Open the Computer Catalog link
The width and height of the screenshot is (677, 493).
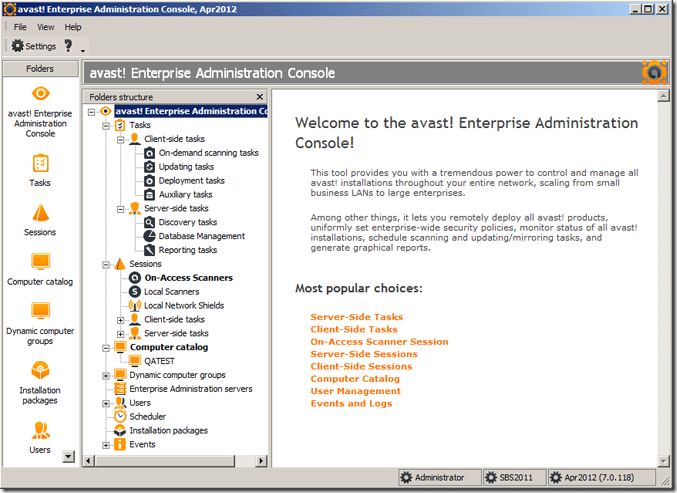point(355,379)
